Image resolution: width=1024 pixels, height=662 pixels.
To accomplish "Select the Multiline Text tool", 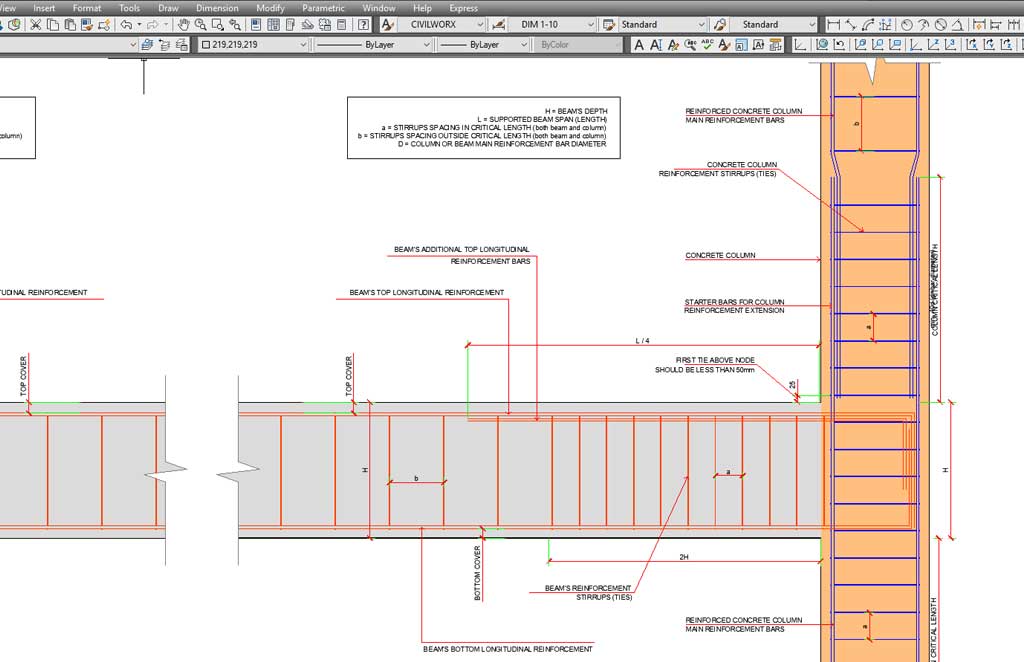I will [x=639, y=44].
